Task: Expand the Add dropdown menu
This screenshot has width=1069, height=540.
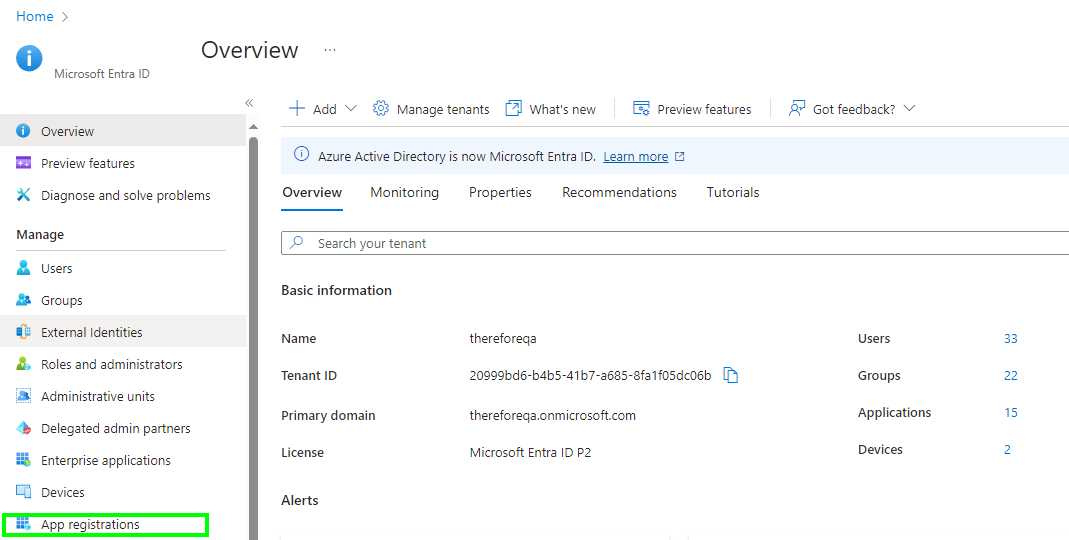Action: tap(350, 109)
